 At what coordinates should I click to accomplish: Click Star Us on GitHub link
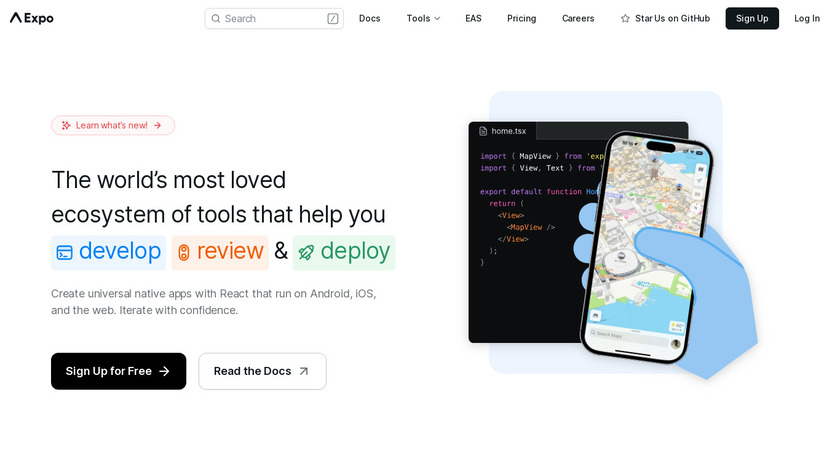pos(665,18)
